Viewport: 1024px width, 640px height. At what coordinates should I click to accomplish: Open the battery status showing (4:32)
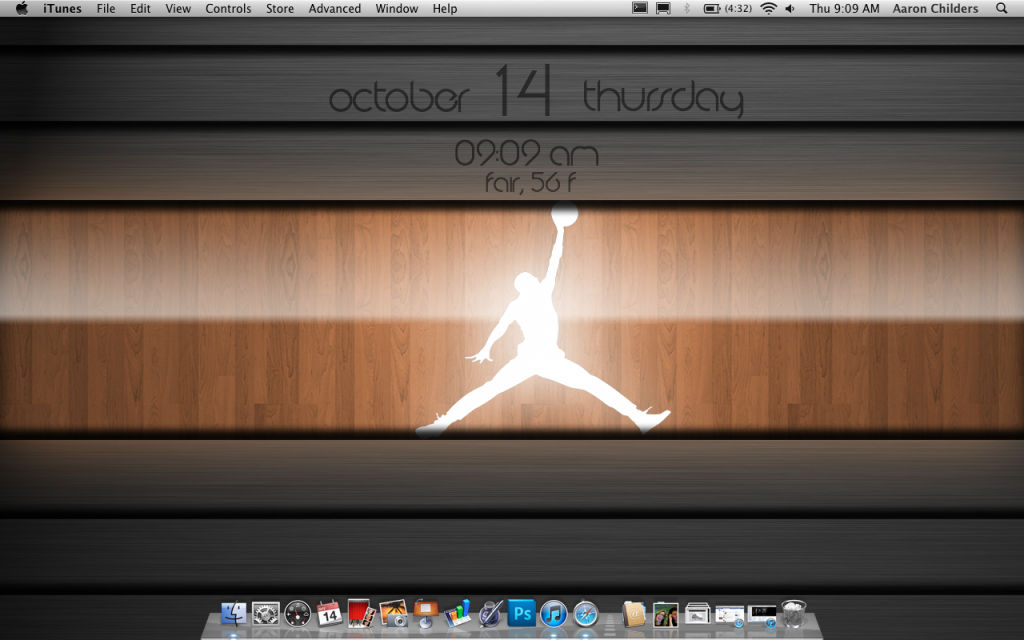(728, 8)
